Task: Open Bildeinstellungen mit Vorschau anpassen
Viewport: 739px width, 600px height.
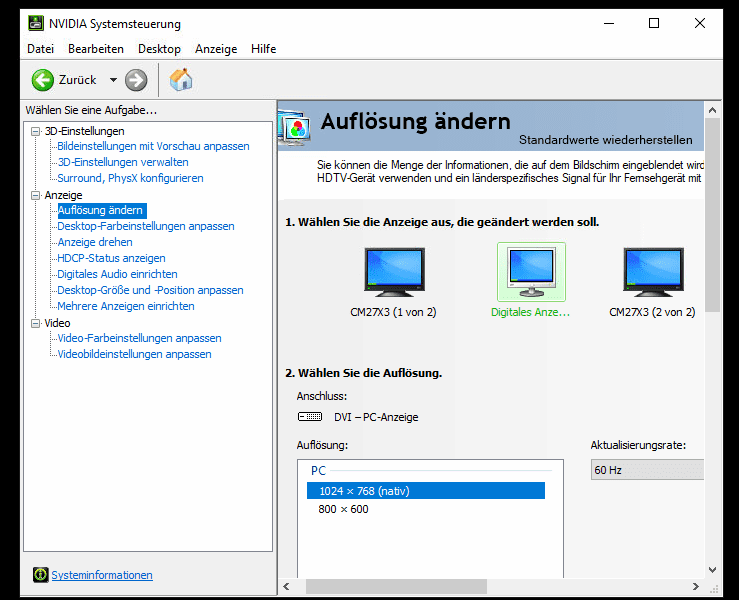Action: tap(153, 146)
